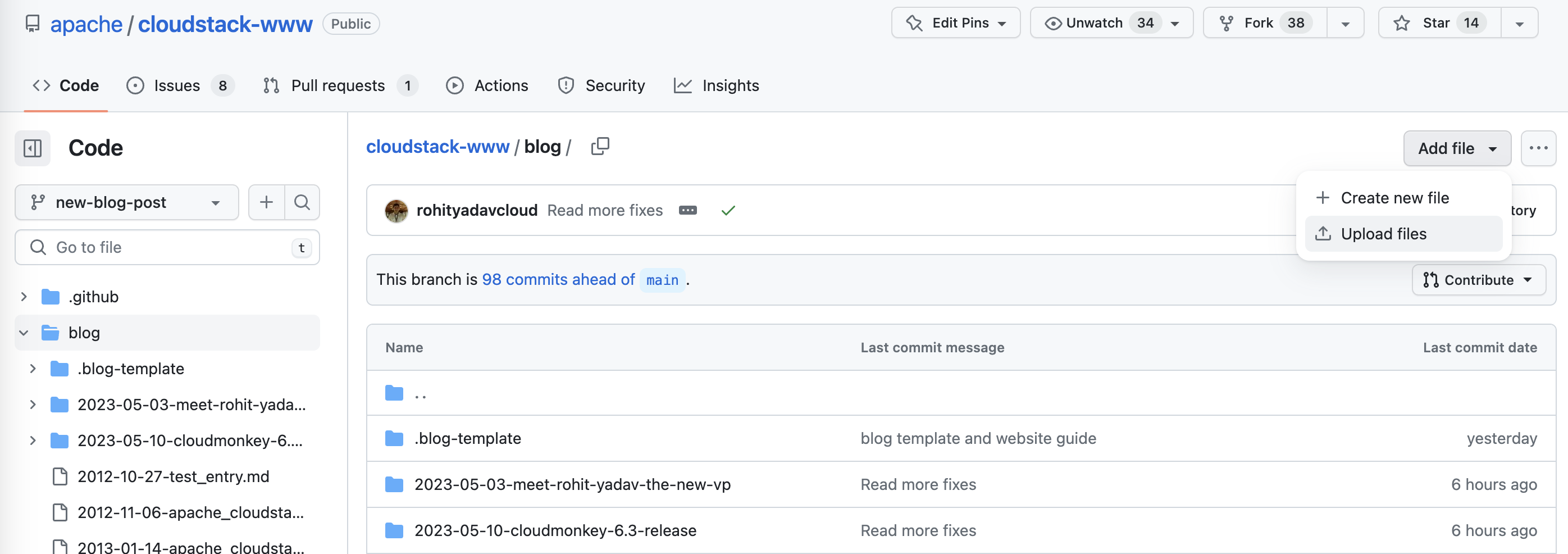This screenshot has width=1568, height=554.
Task: Click the rohityadavcloud avatar image
Action: pos(396,211)
